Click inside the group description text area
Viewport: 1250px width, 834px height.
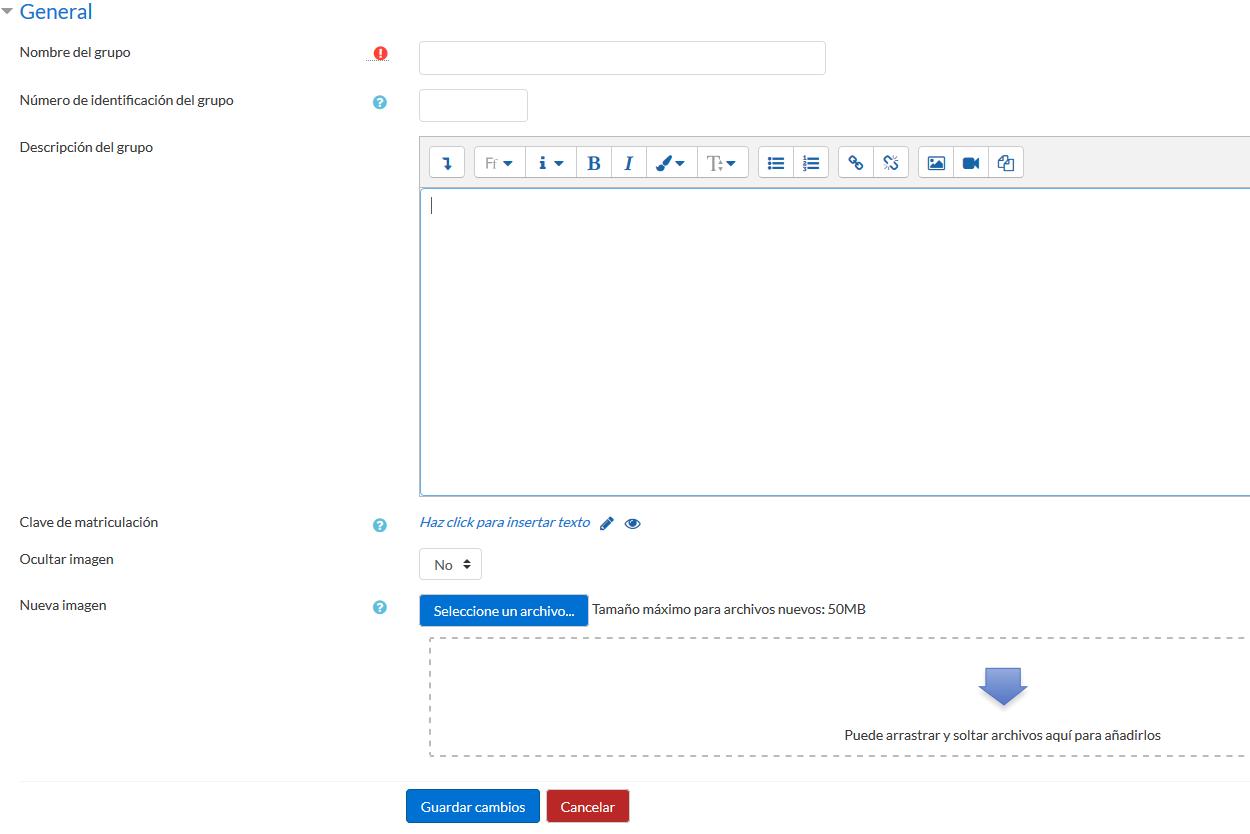pos(835,342)
